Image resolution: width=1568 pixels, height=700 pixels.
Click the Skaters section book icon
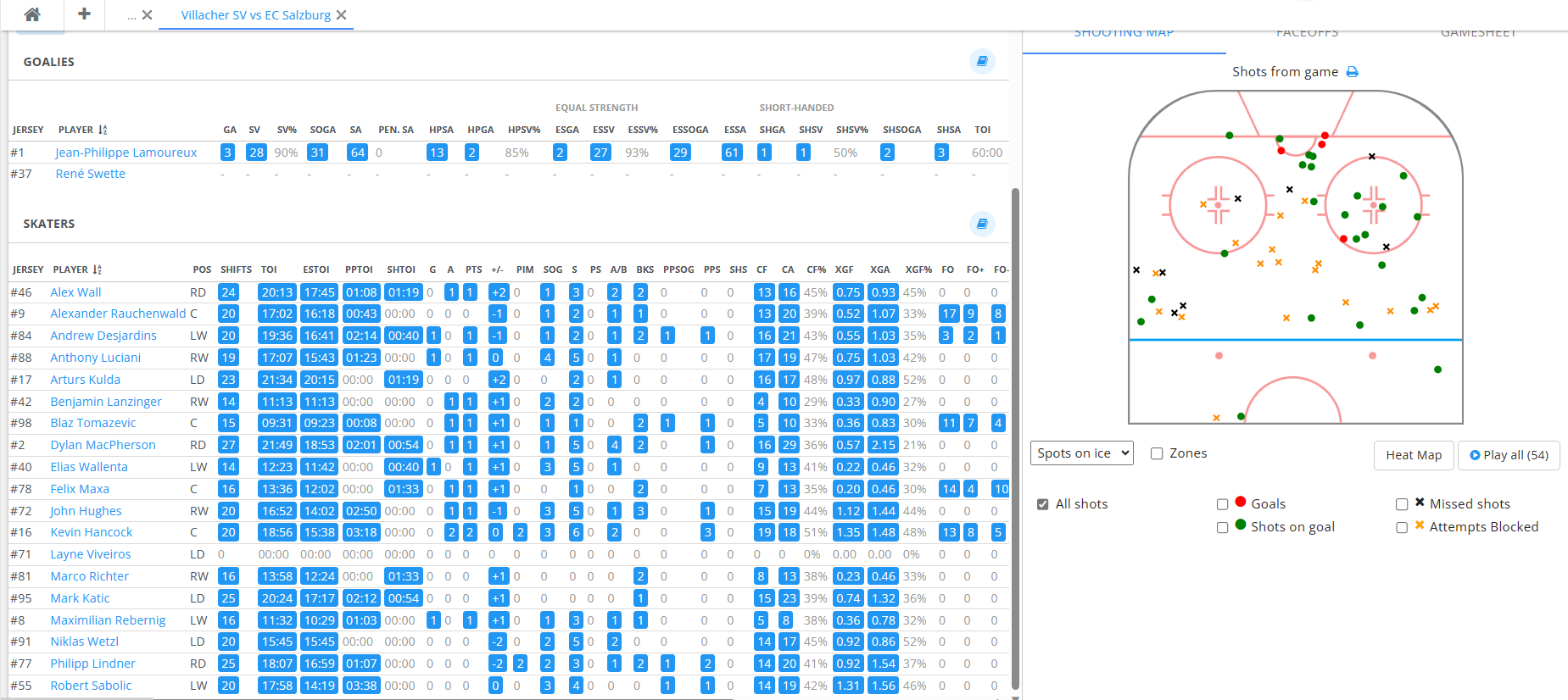(981, 224)
